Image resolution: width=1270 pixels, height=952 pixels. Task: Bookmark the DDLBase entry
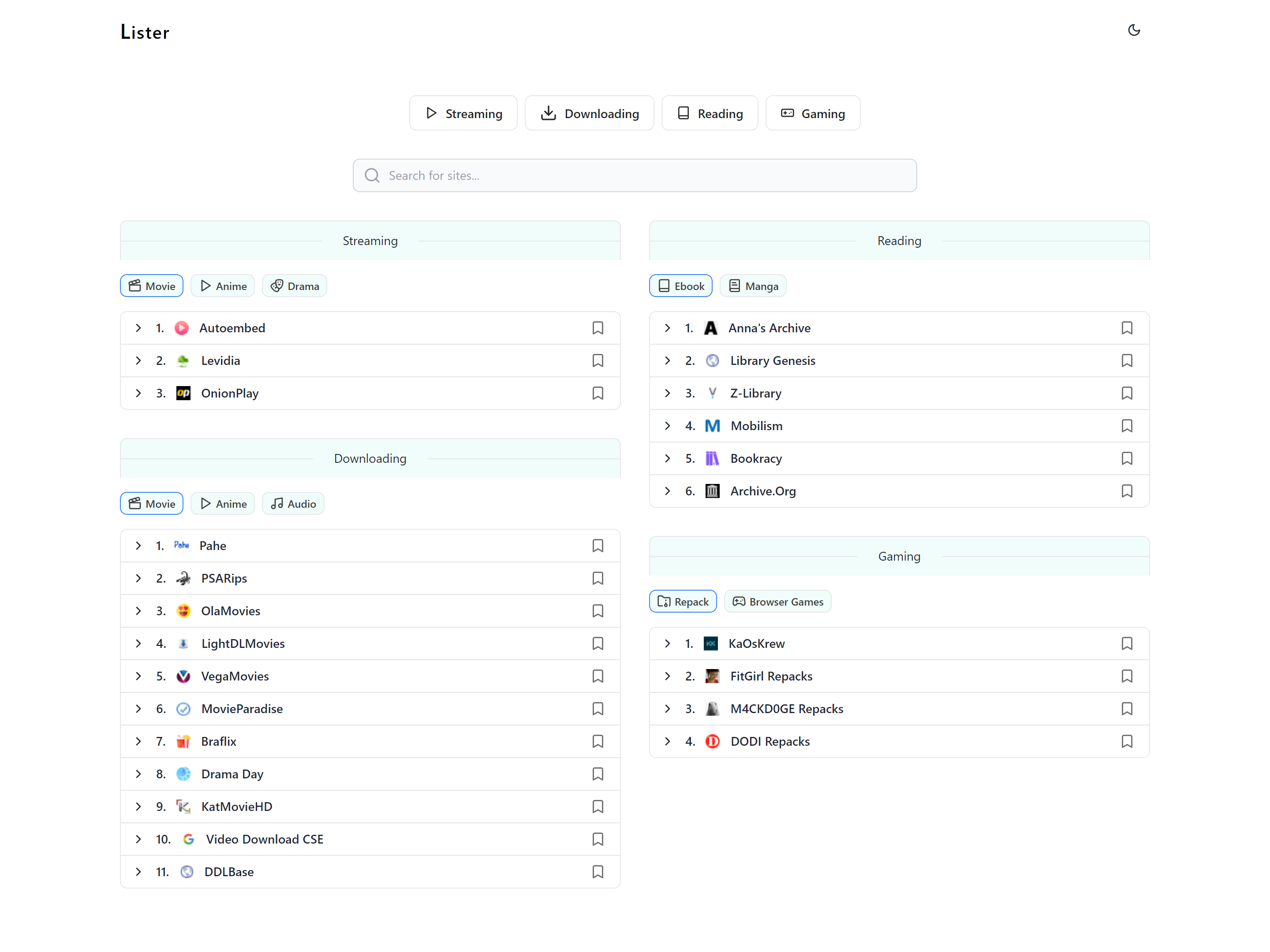click(x=598, y=872)
